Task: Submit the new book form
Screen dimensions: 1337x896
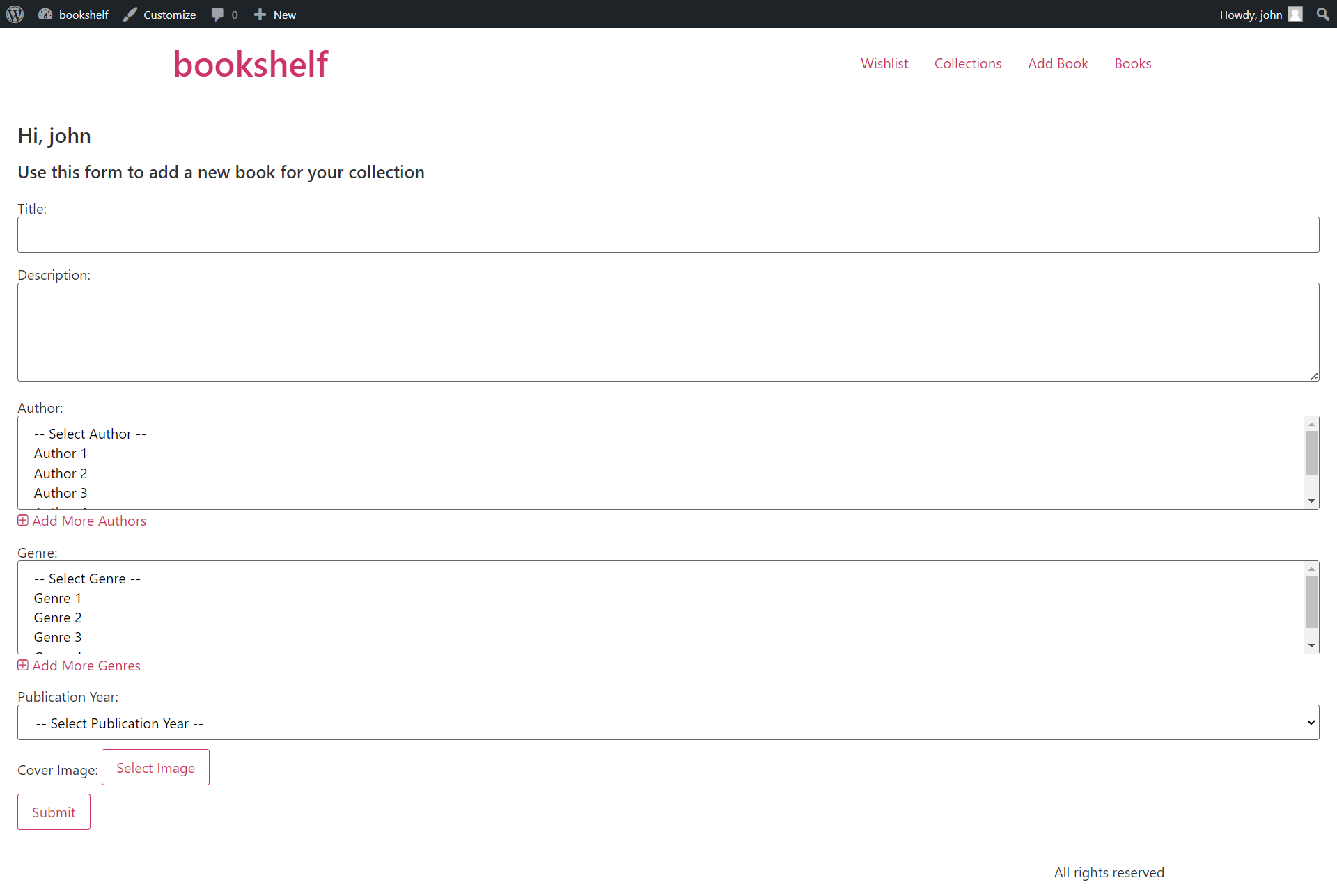Action: tap(54, 812)
